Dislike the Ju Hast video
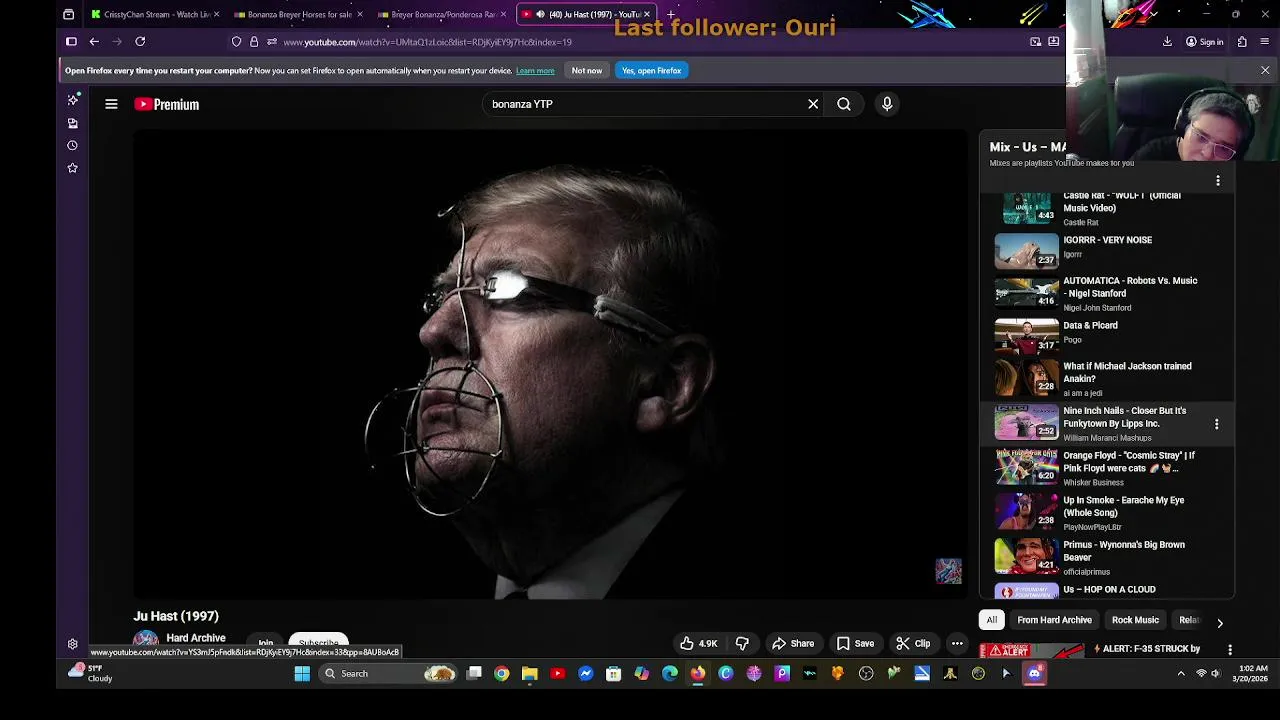This screenshot has width=1280, height=720. (x=742, y=644)
